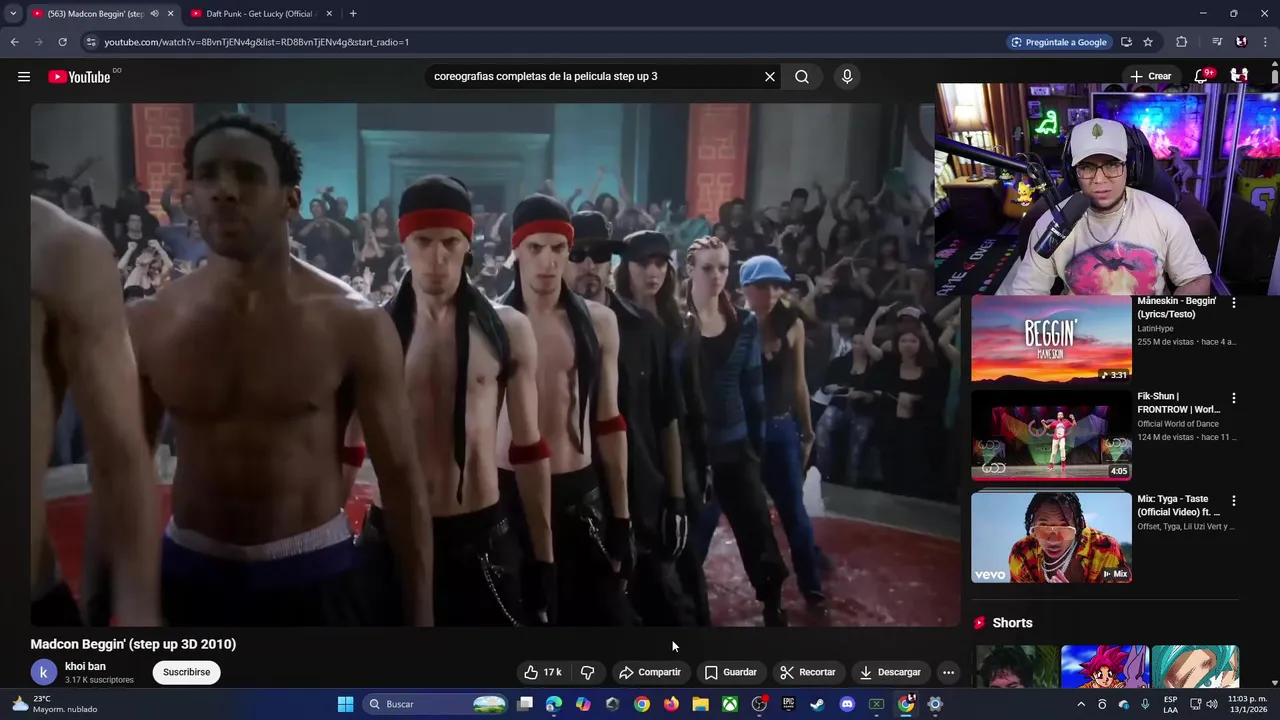
Task: Open media controls icon in toolbar
Action: [x=1217, y=42]
